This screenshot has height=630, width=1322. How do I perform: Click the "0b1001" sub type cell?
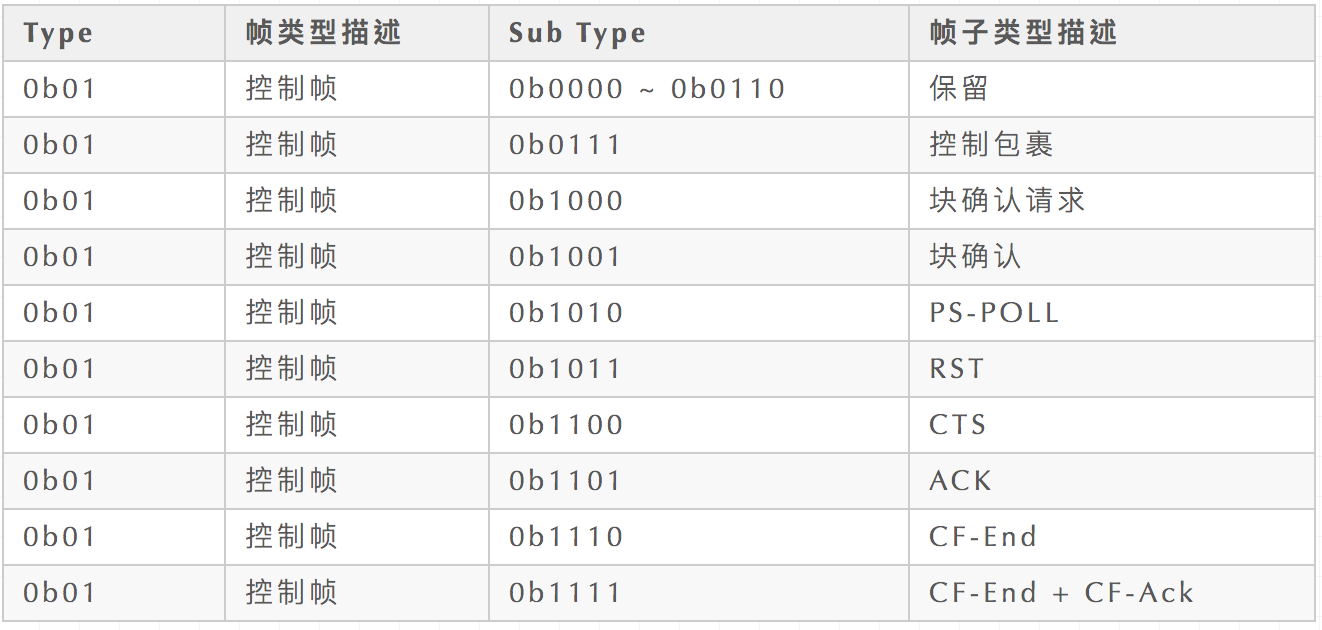(x=565, y=257)
